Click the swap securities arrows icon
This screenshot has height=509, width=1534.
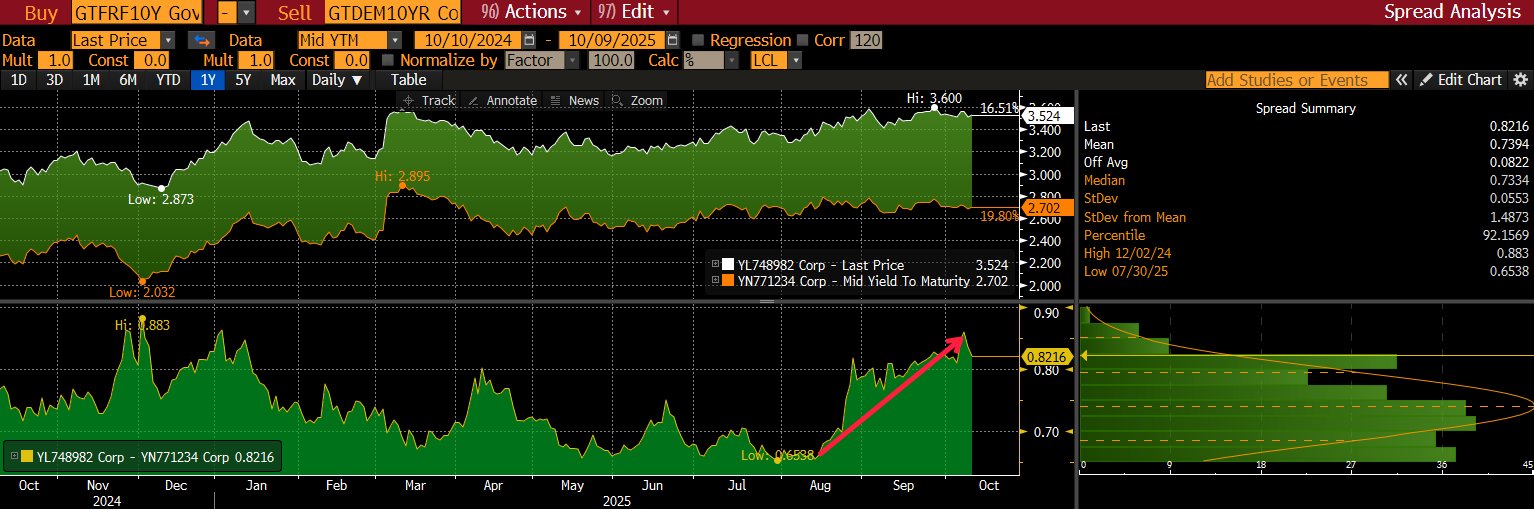pos(202,40)
